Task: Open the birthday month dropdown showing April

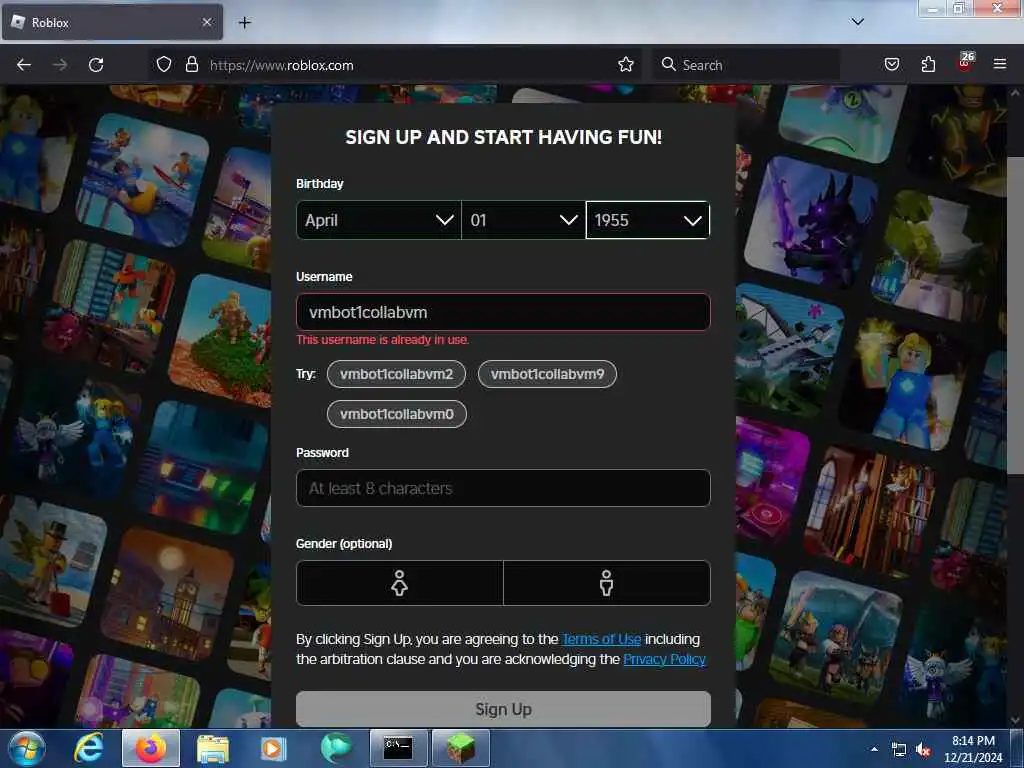Action: coord(379,220)
